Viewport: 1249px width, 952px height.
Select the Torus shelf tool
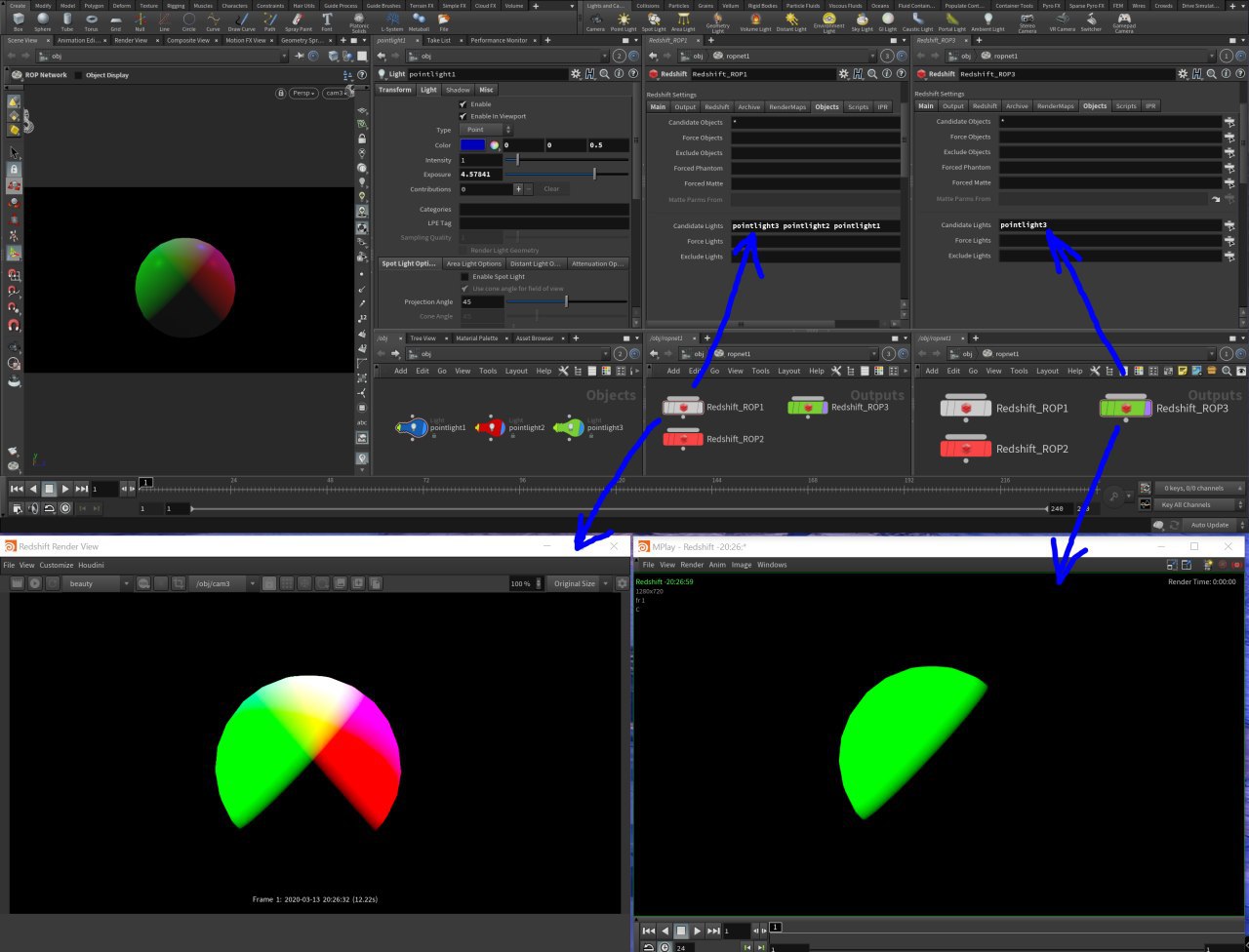[91, 21]
